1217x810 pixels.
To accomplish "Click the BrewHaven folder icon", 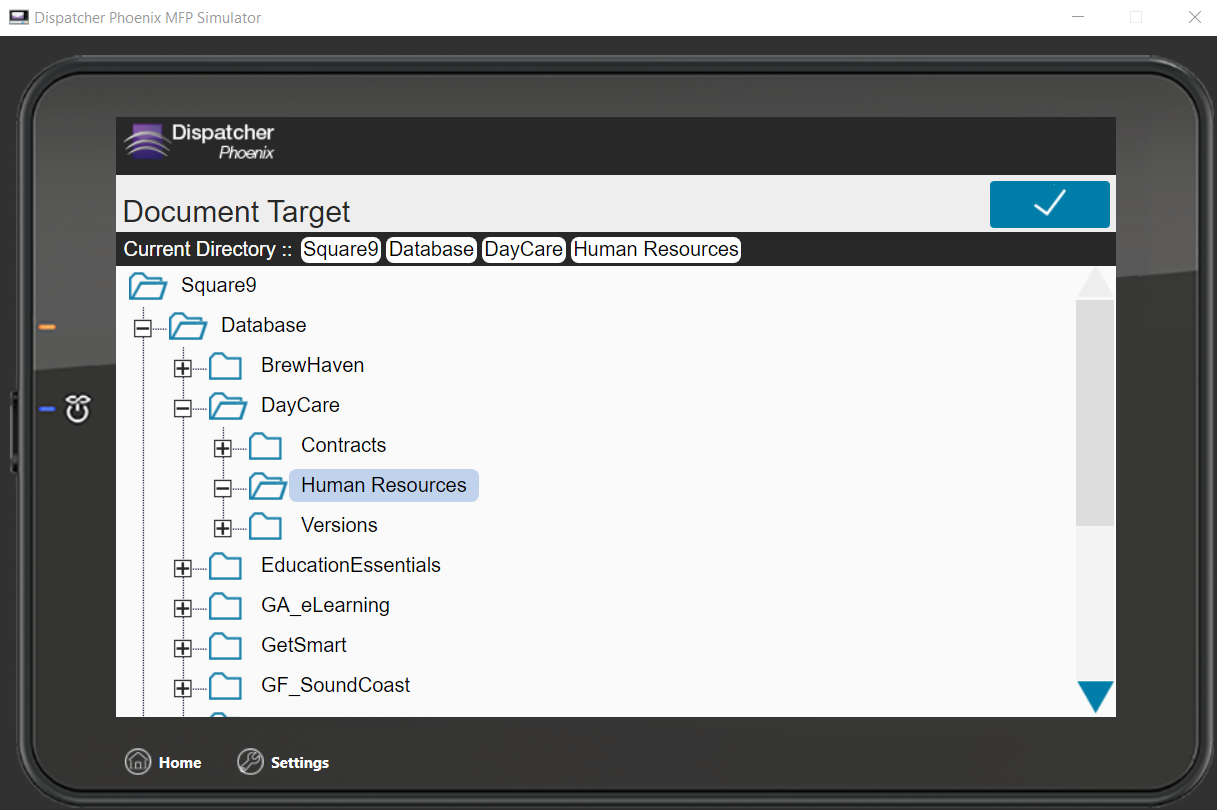I will tap(226, 366).
